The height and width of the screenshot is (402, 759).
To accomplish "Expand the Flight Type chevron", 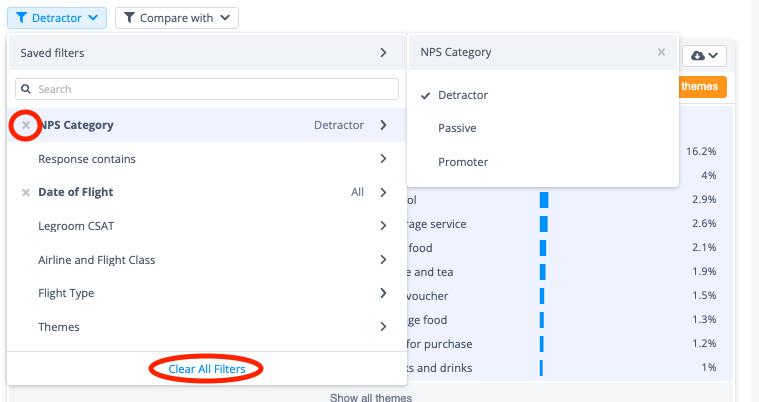I will coord(383,293).
